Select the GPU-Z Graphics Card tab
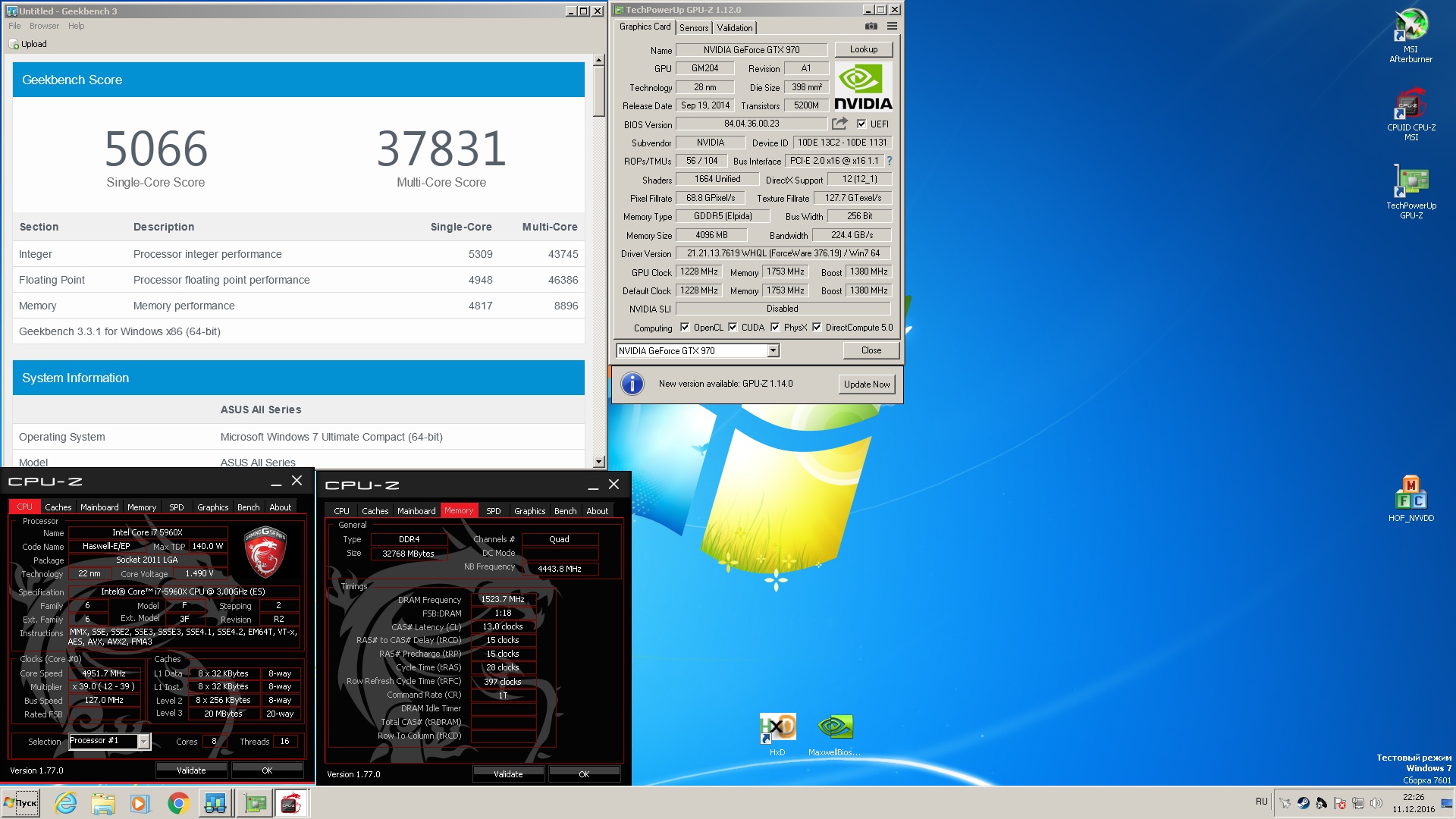 tap(645, 27)
